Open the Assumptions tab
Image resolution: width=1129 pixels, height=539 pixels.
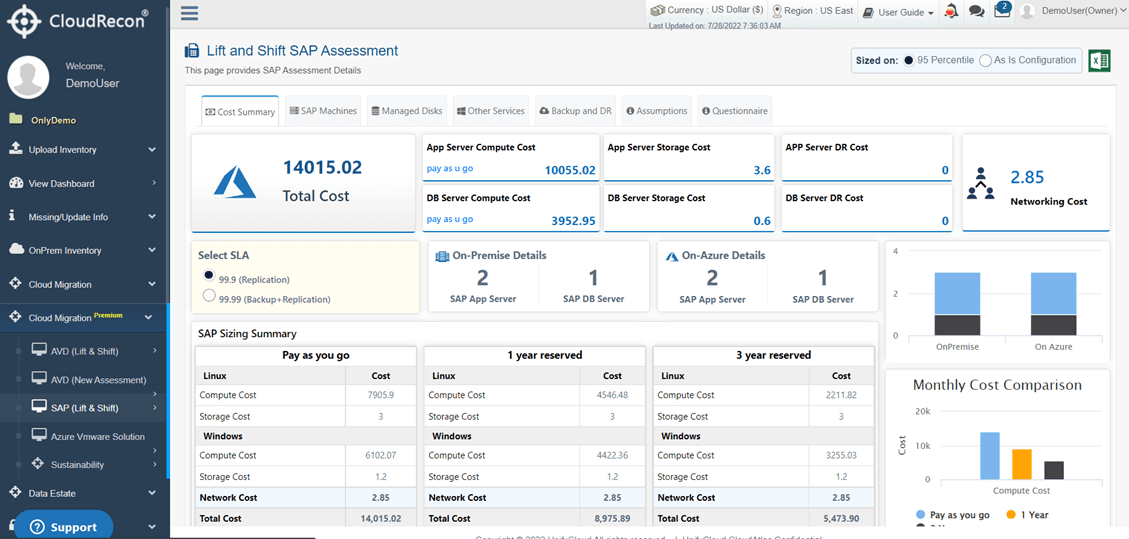(x=657, y=111)
